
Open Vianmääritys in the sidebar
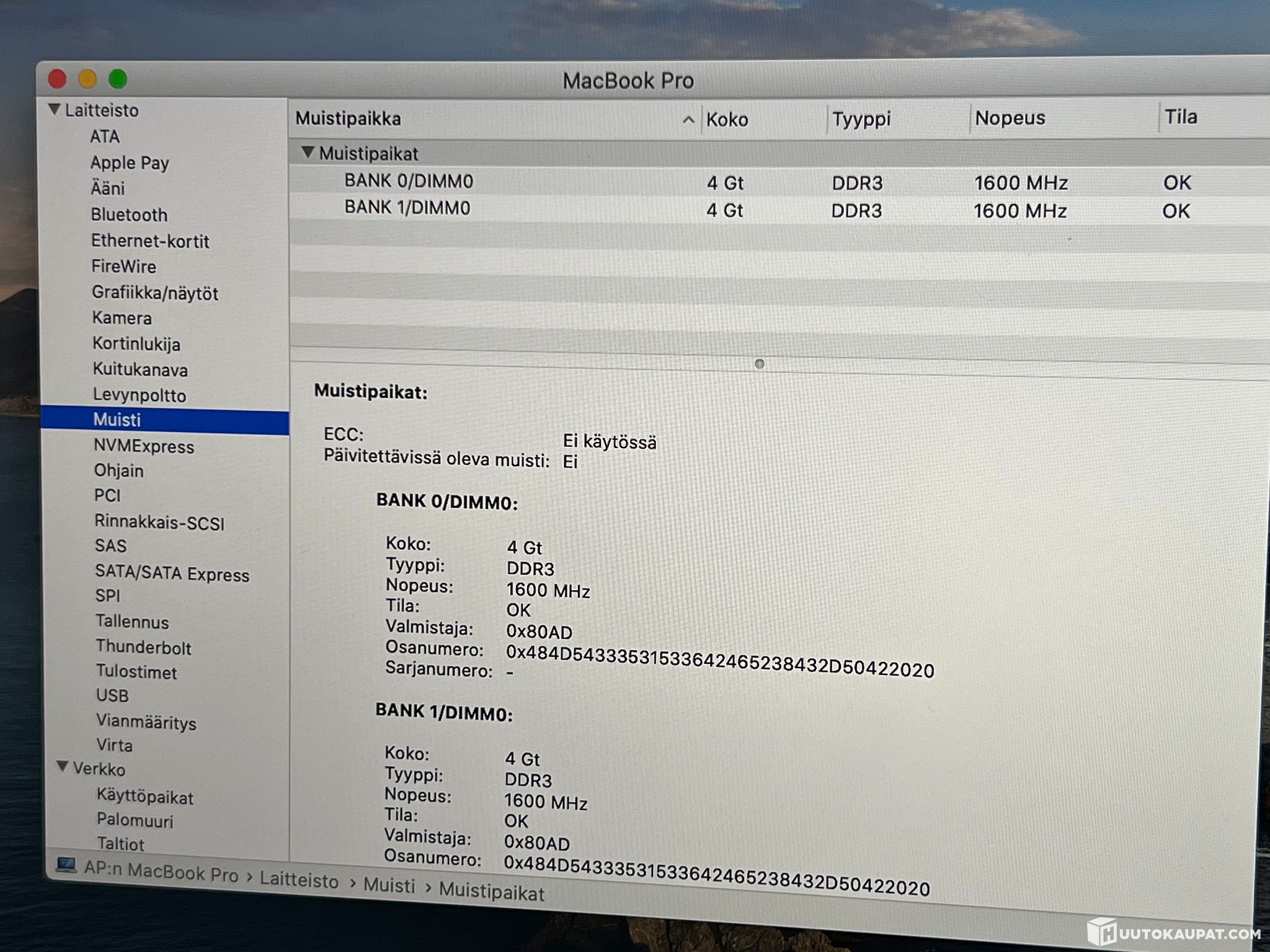[x=146, y=722]
